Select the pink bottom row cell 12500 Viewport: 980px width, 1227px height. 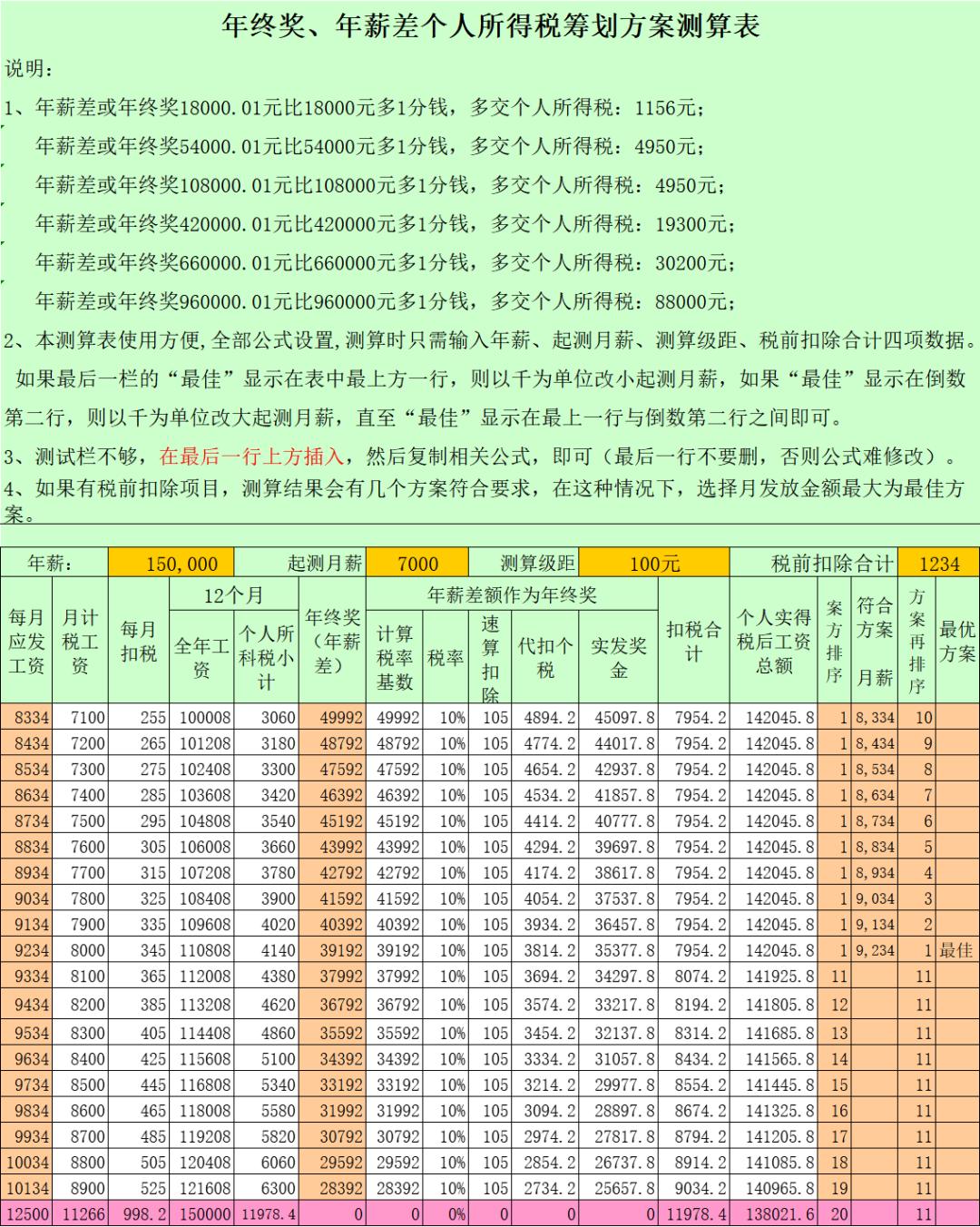pos(28,1210)
